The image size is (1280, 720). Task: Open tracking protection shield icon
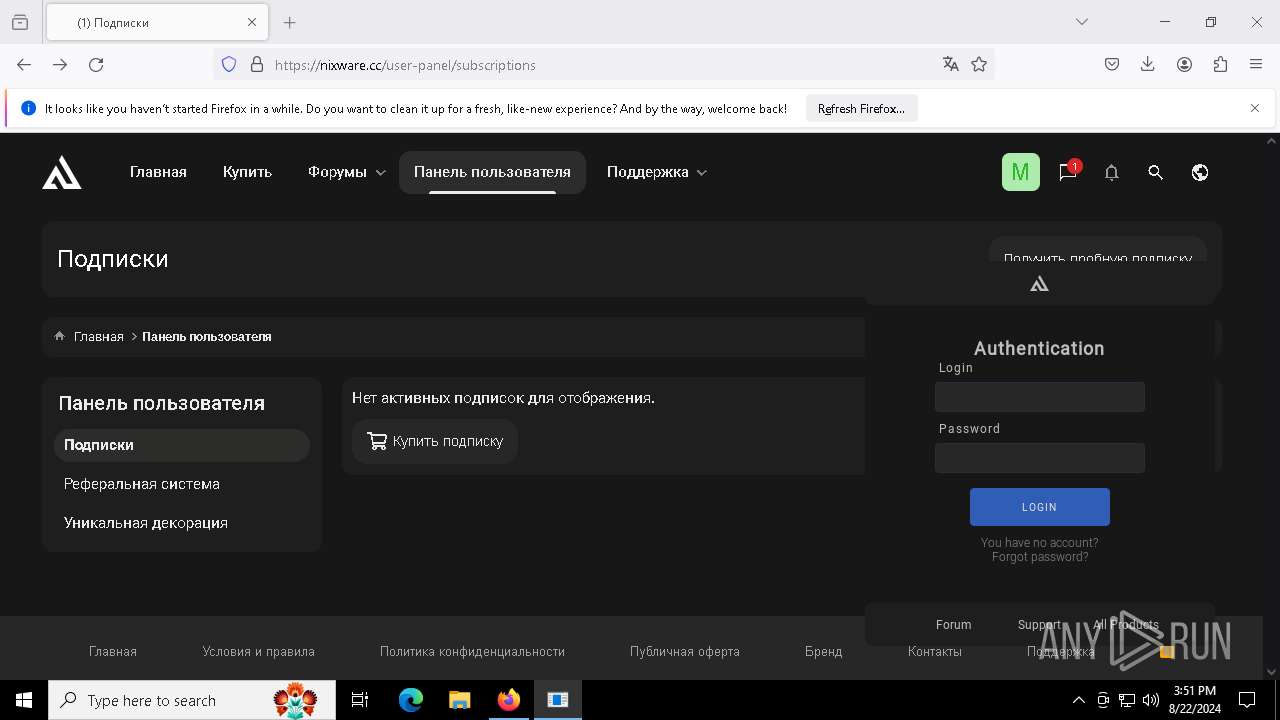[x=229, y=64]
